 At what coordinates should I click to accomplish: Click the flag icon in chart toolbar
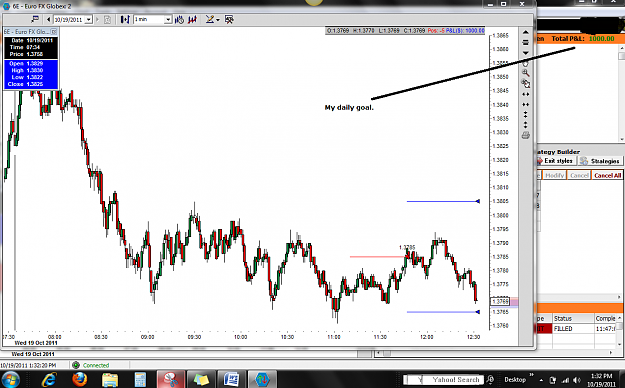click(x=35, y=19)
